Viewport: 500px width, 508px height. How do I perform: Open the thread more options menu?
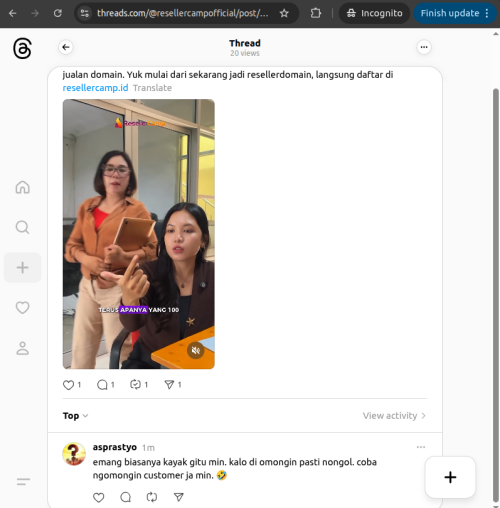click(424, 47)
